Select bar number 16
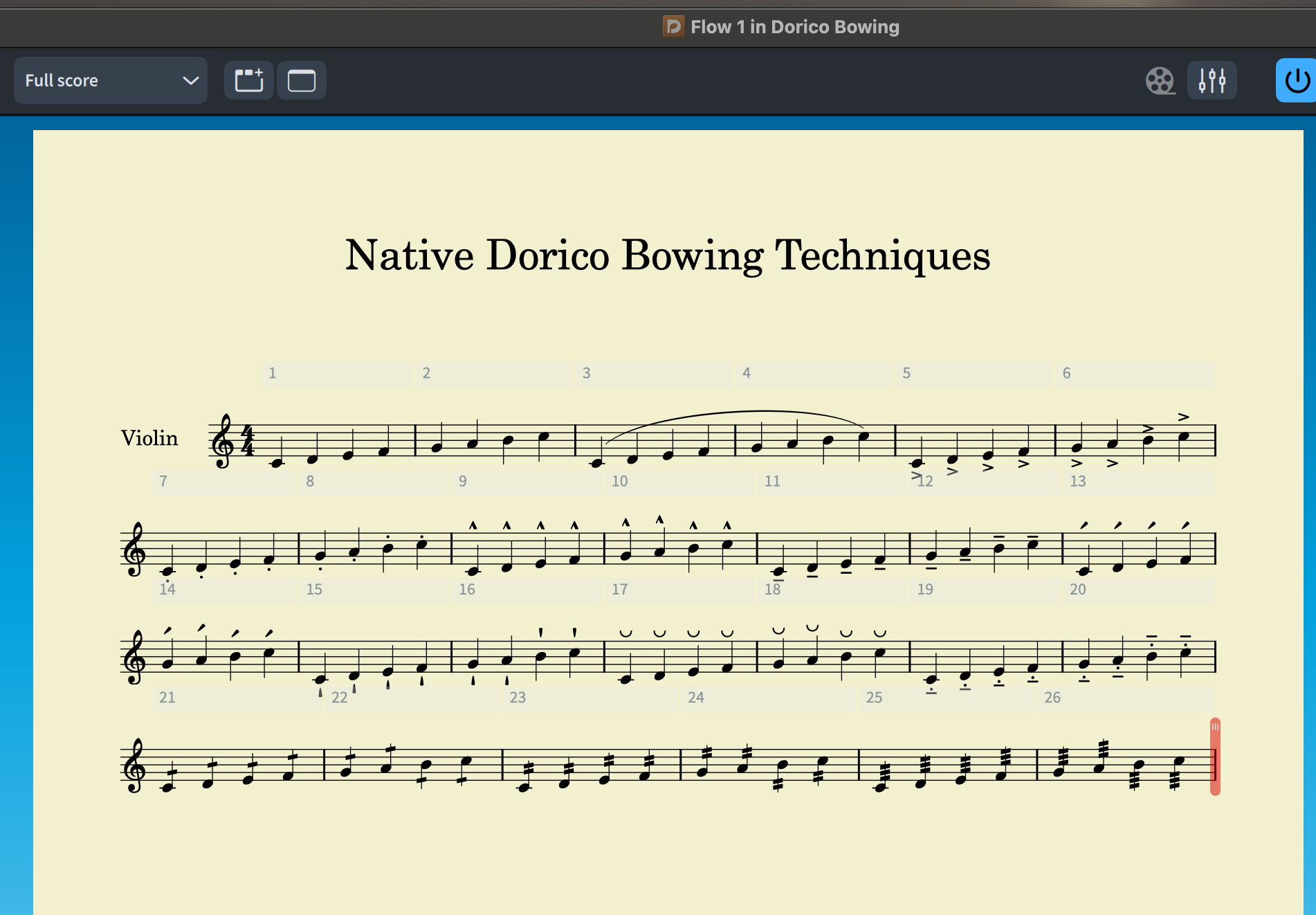Image resolution: width=1316 pixels, height=915 pixels. (x=467, y=589)
